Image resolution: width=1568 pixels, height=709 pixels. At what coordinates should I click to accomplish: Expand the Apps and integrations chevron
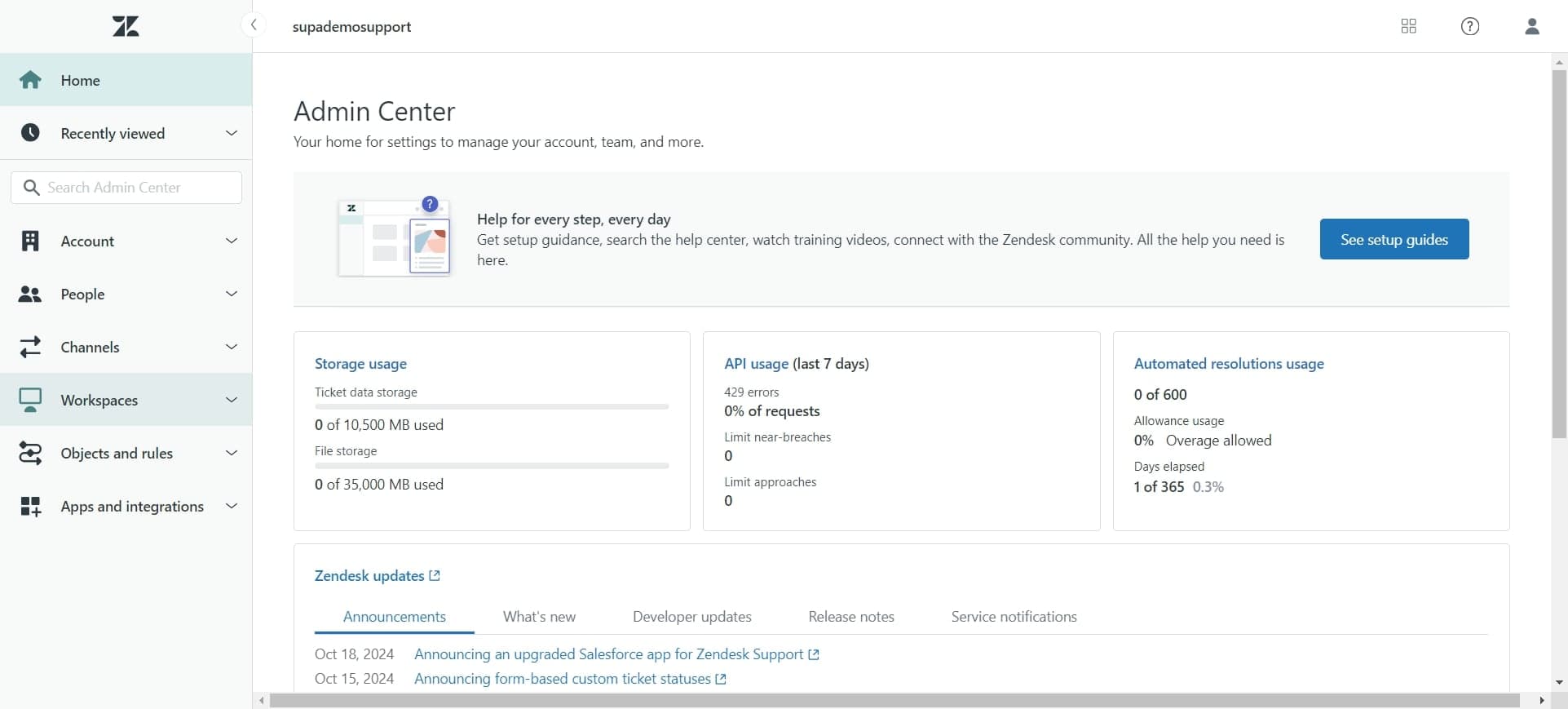(x=232, y=506)
